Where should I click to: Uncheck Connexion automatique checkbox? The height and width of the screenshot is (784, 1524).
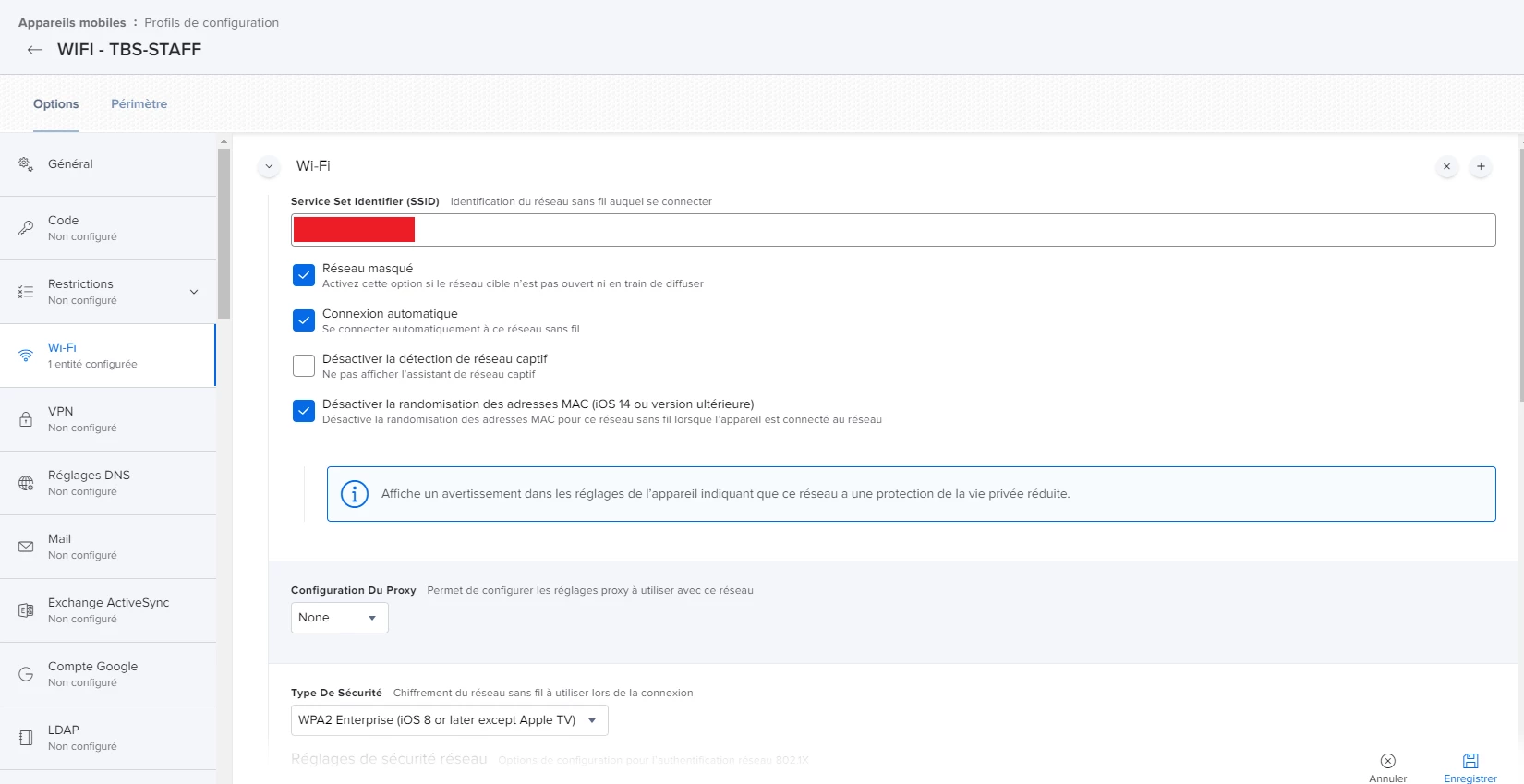pos(304,320)
